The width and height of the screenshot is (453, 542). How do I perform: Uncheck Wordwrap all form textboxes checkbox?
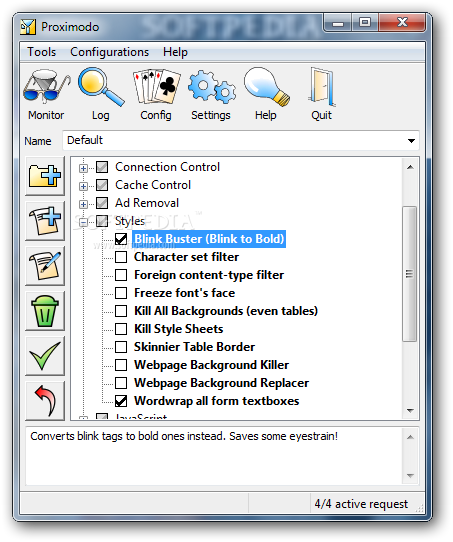pos(121,401)
